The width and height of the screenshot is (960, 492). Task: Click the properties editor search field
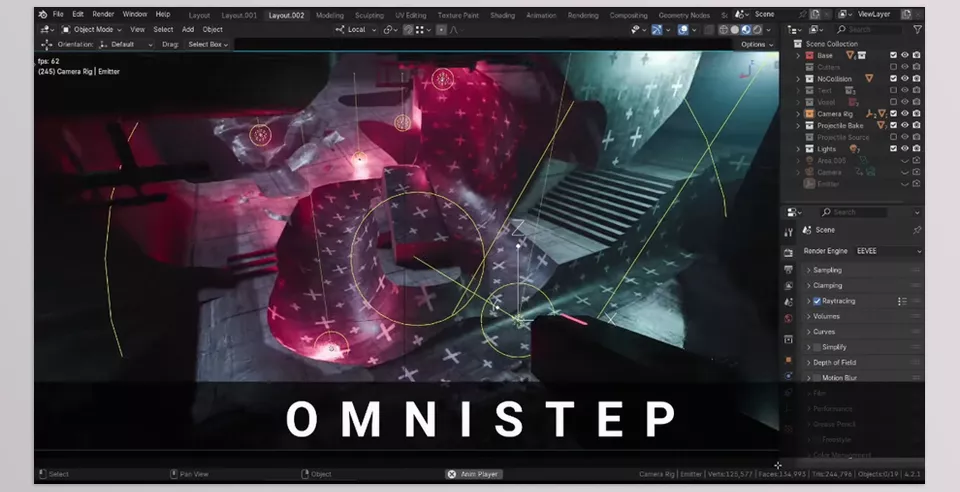tap(853, 212)
